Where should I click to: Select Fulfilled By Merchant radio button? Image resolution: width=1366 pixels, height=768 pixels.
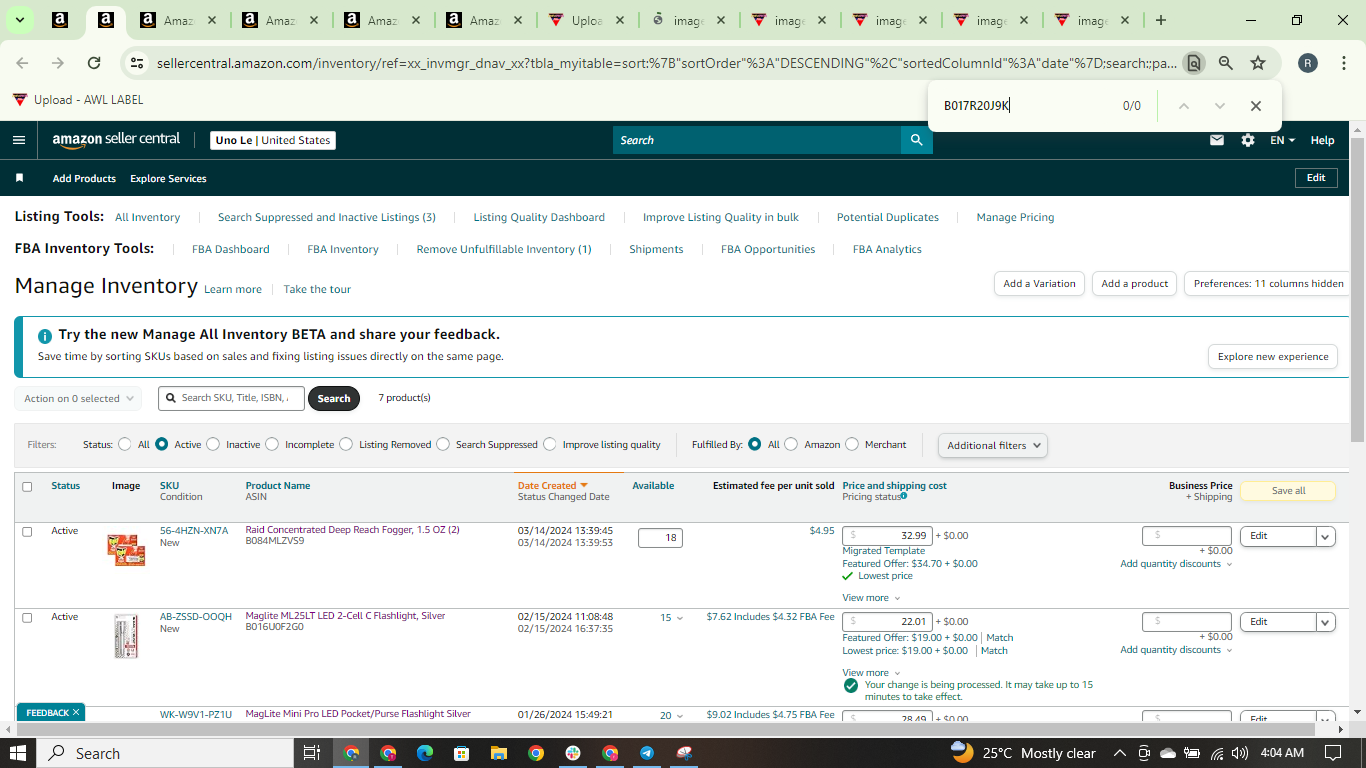click(852, 444)
